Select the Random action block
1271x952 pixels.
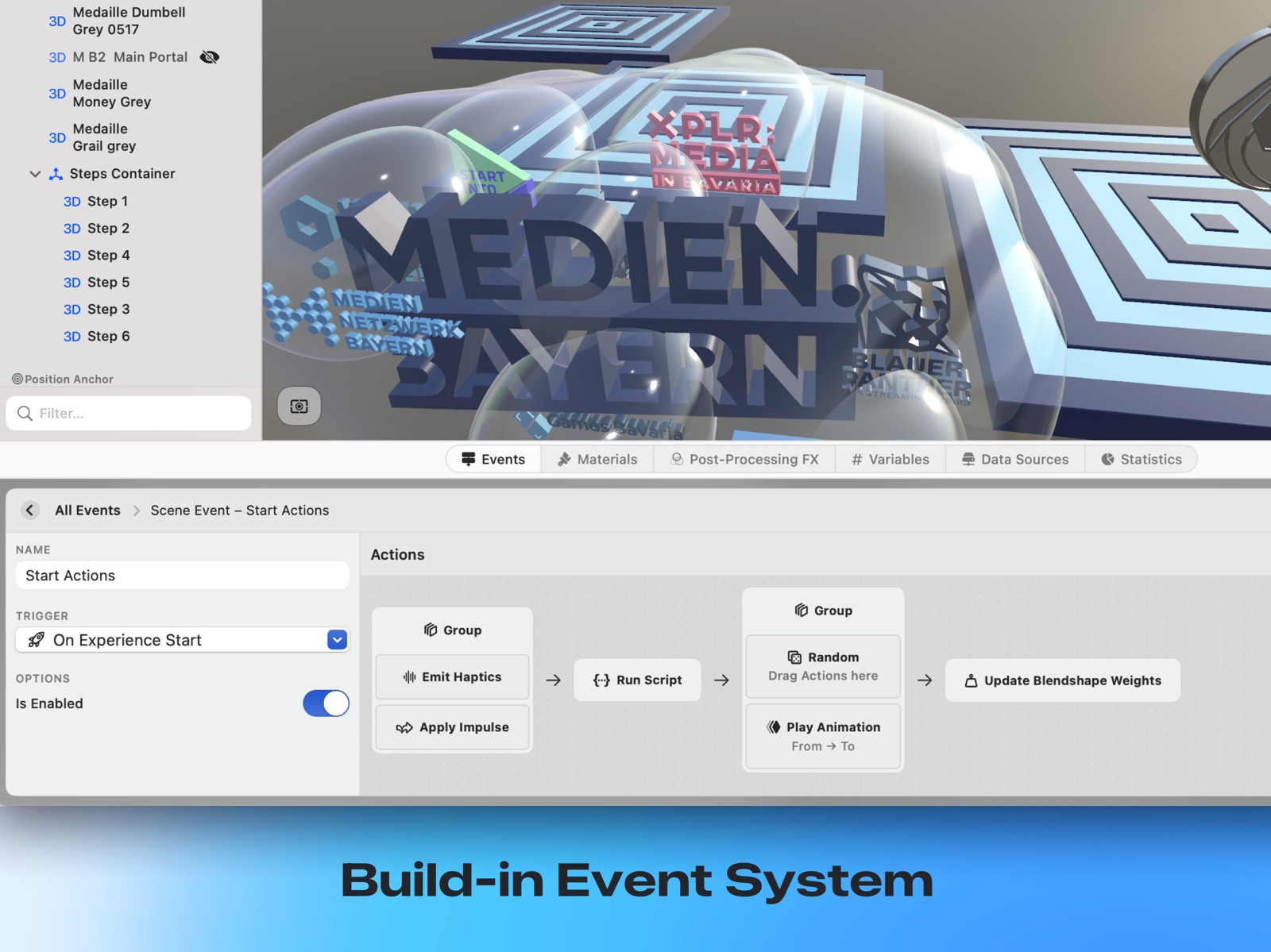pos(823,666)
